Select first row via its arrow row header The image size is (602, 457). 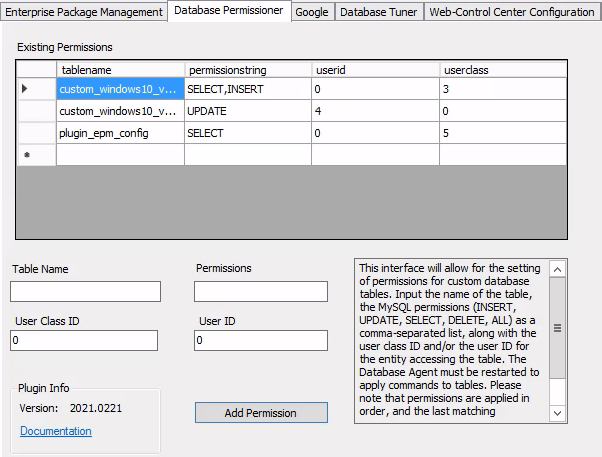[27, 89]
